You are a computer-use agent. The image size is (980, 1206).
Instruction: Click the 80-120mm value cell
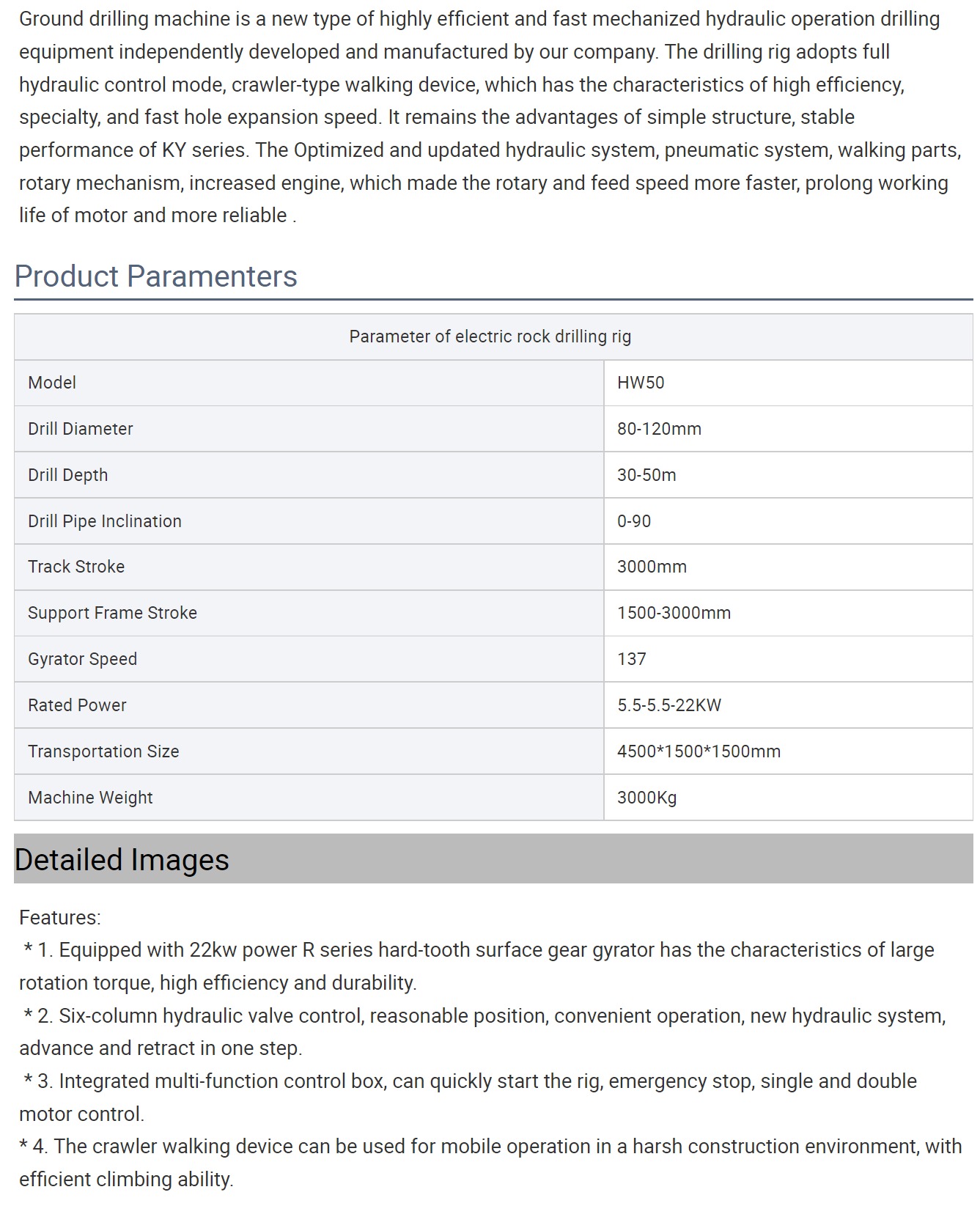(788, 429)
